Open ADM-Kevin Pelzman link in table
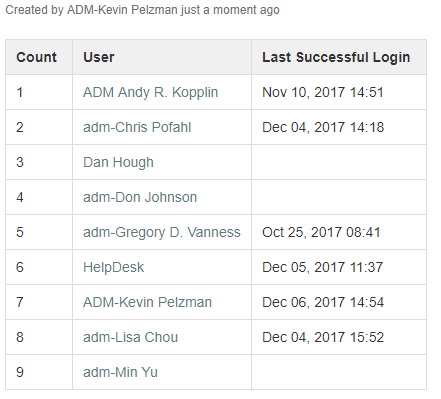The width and height of the screenshot is (441, 399). tap(147, 302)
